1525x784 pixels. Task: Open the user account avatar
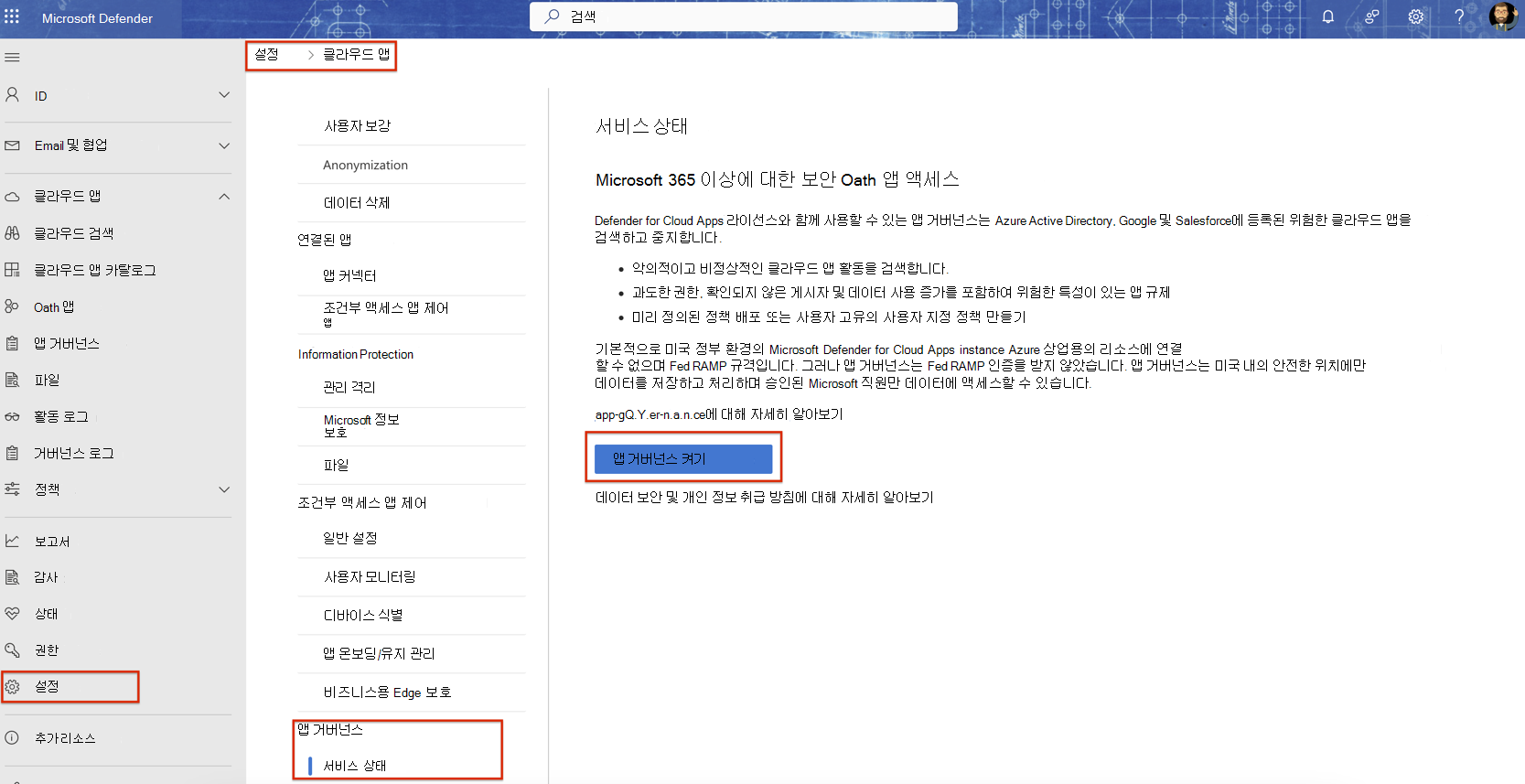coord(1502,16)
